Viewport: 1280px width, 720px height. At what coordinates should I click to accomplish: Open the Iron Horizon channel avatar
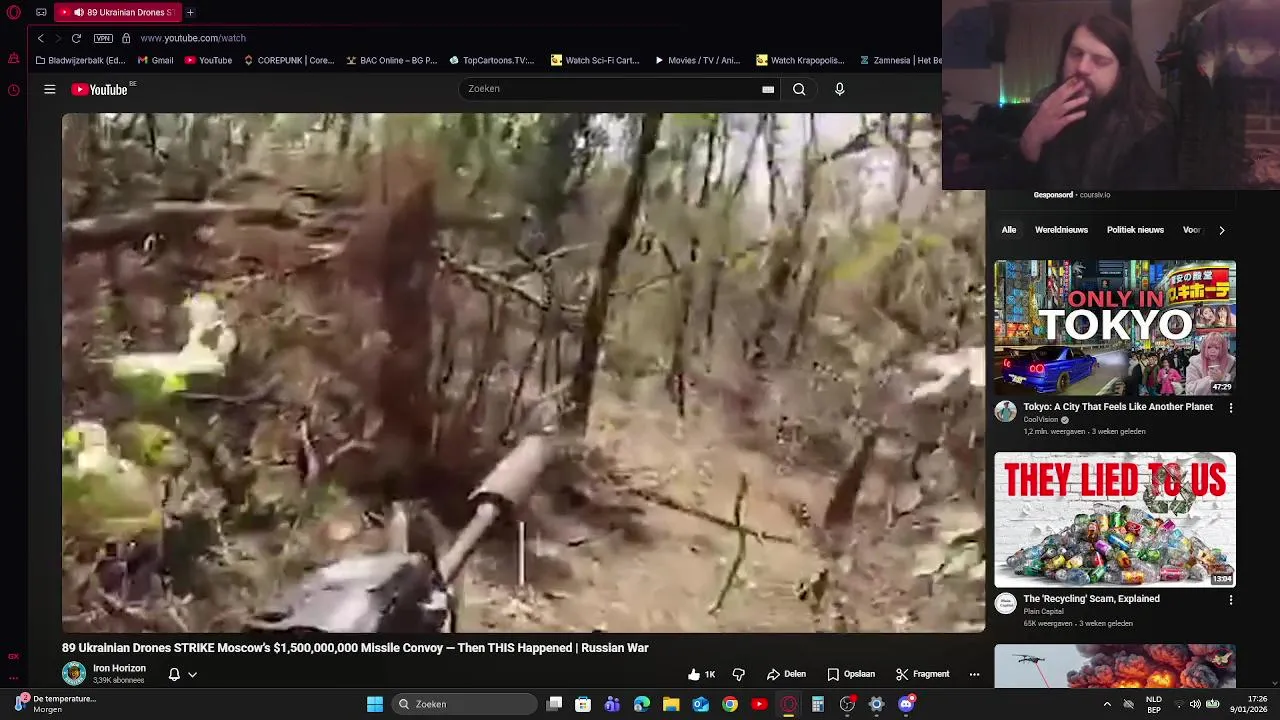tap(74, 674)
